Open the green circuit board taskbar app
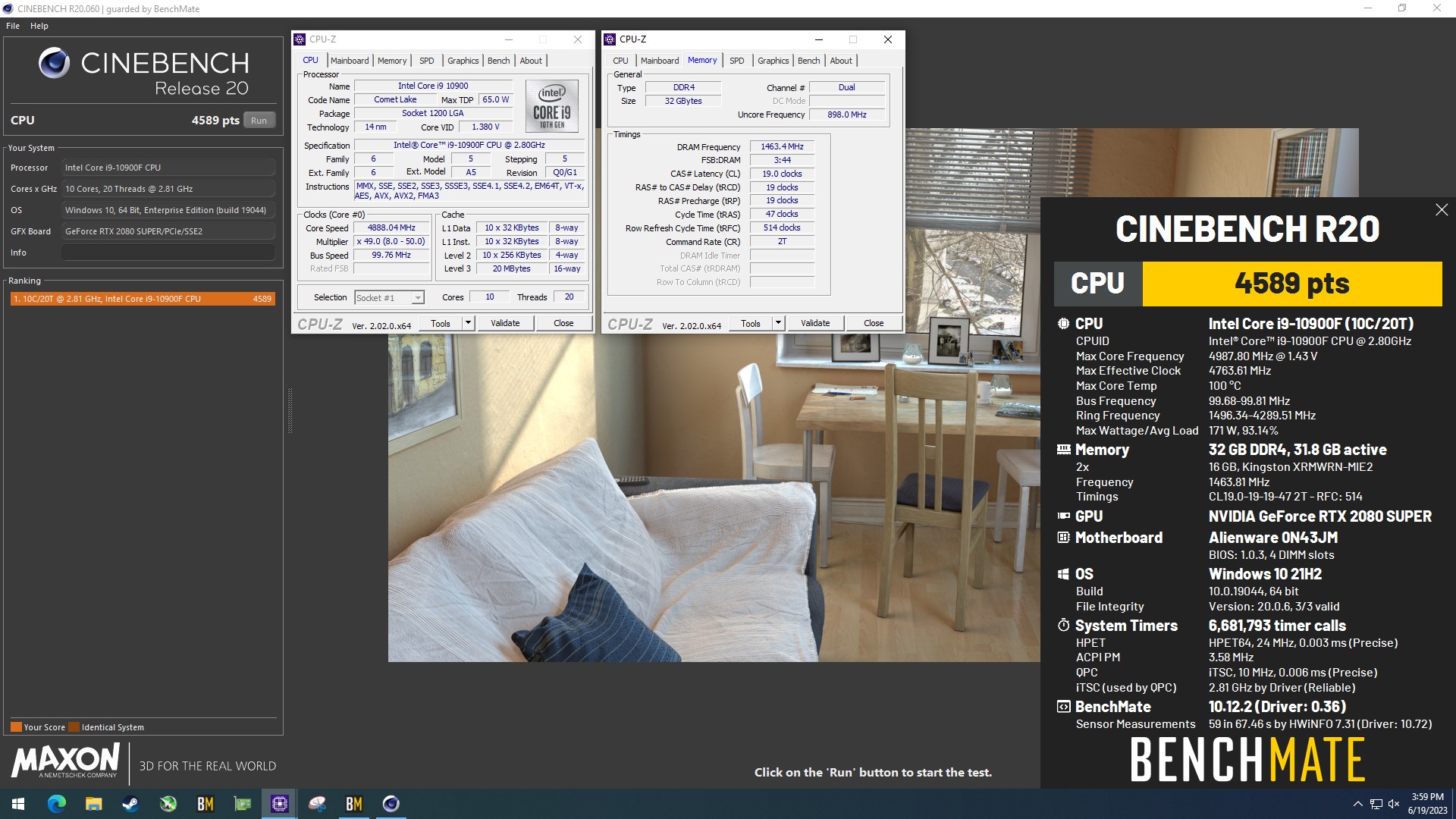The width and height of the screenshot is (1456, 819). pyautogui.click(x=242, y=804)
